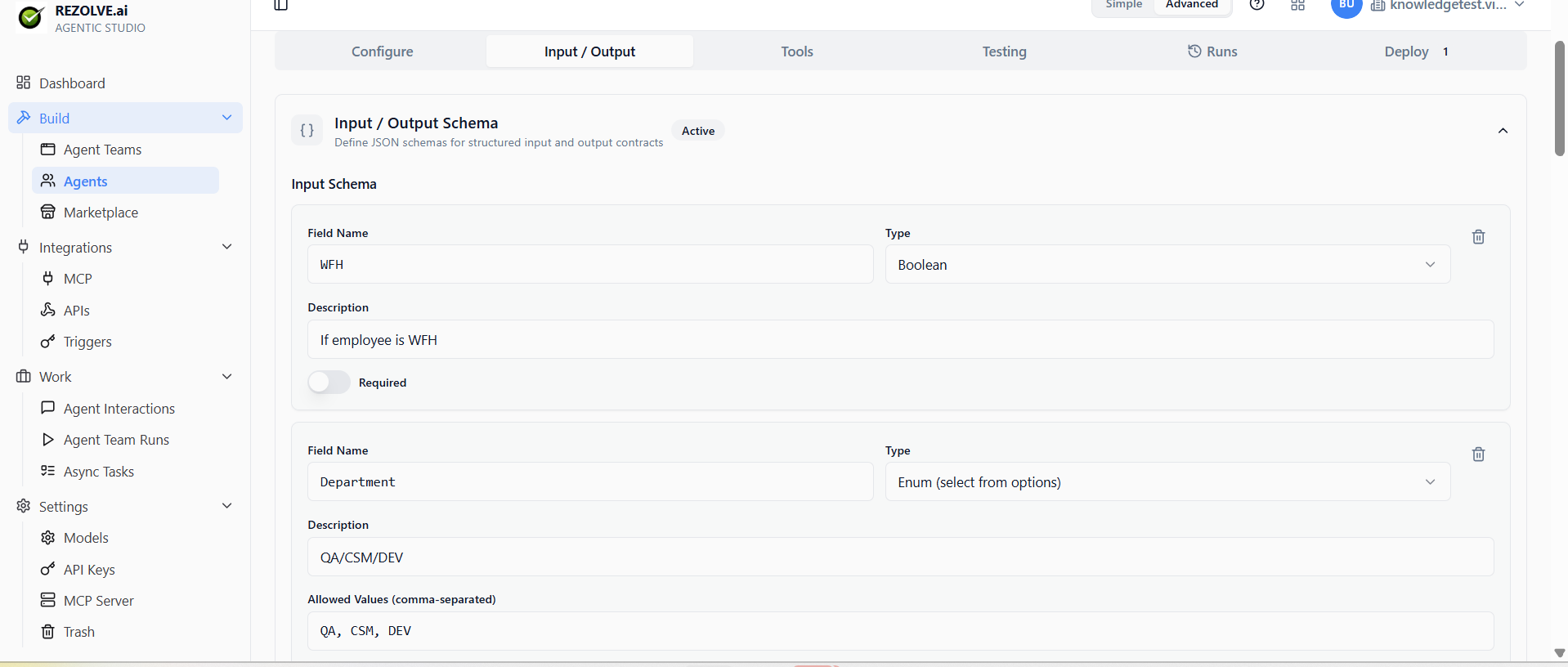Open the help question mark icon
The width and height of the screenshot is (1568, 667).
tap(1257, 5)
